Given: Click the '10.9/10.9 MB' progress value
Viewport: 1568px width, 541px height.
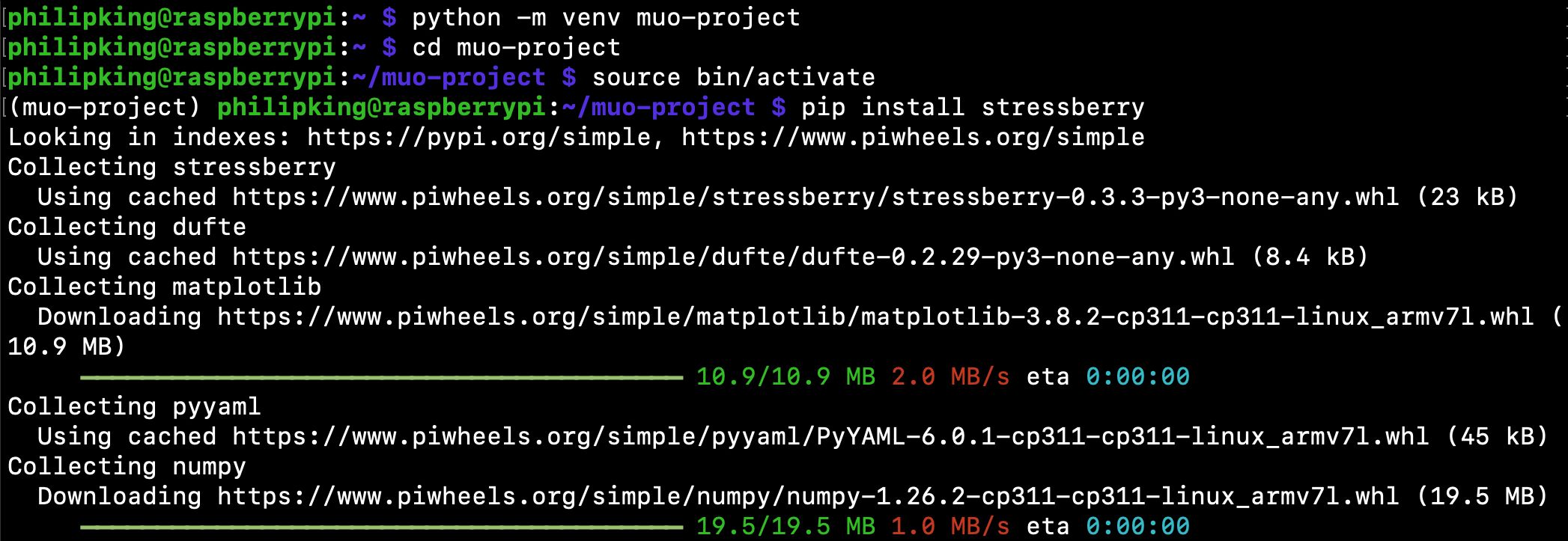Looking at the screenshot, I should [x=785, y=377].
